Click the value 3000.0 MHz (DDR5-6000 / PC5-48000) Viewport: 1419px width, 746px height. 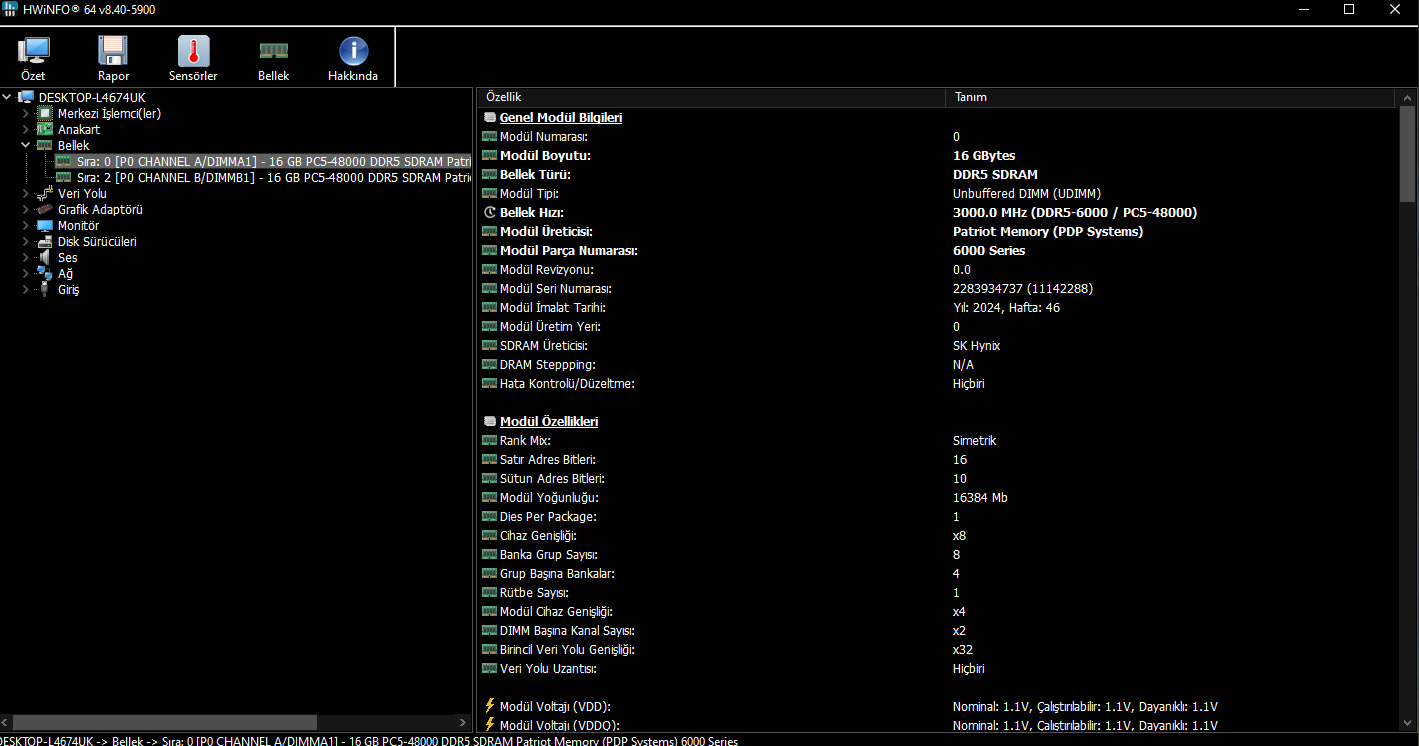tap(1075, 213)
